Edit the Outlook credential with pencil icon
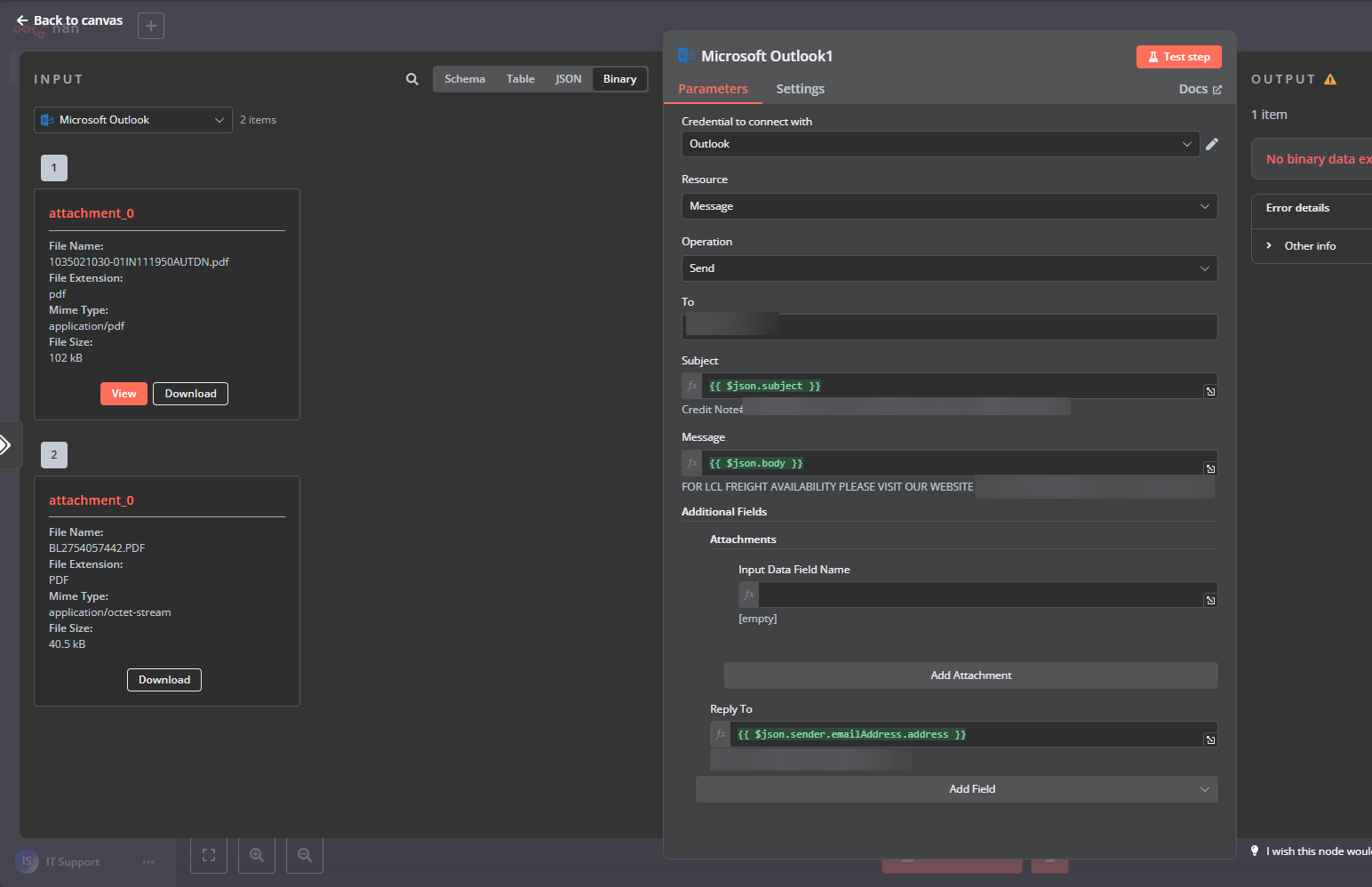 point(1211,144)
